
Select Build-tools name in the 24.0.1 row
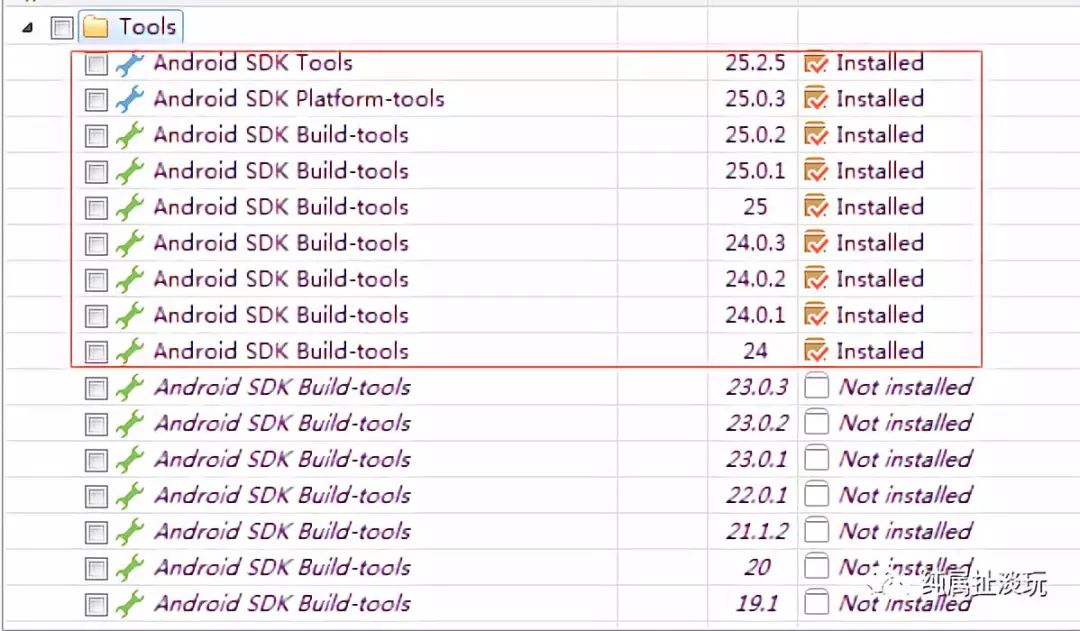[281, 315]
